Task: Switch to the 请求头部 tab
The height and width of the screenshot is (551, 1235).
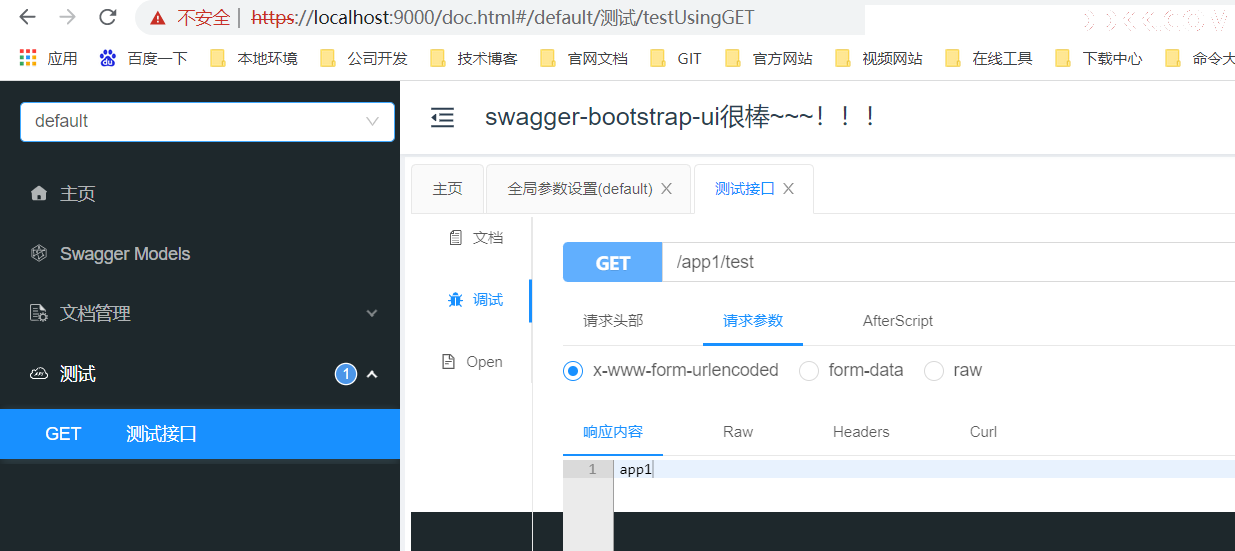Action: [x=613, y=321]
